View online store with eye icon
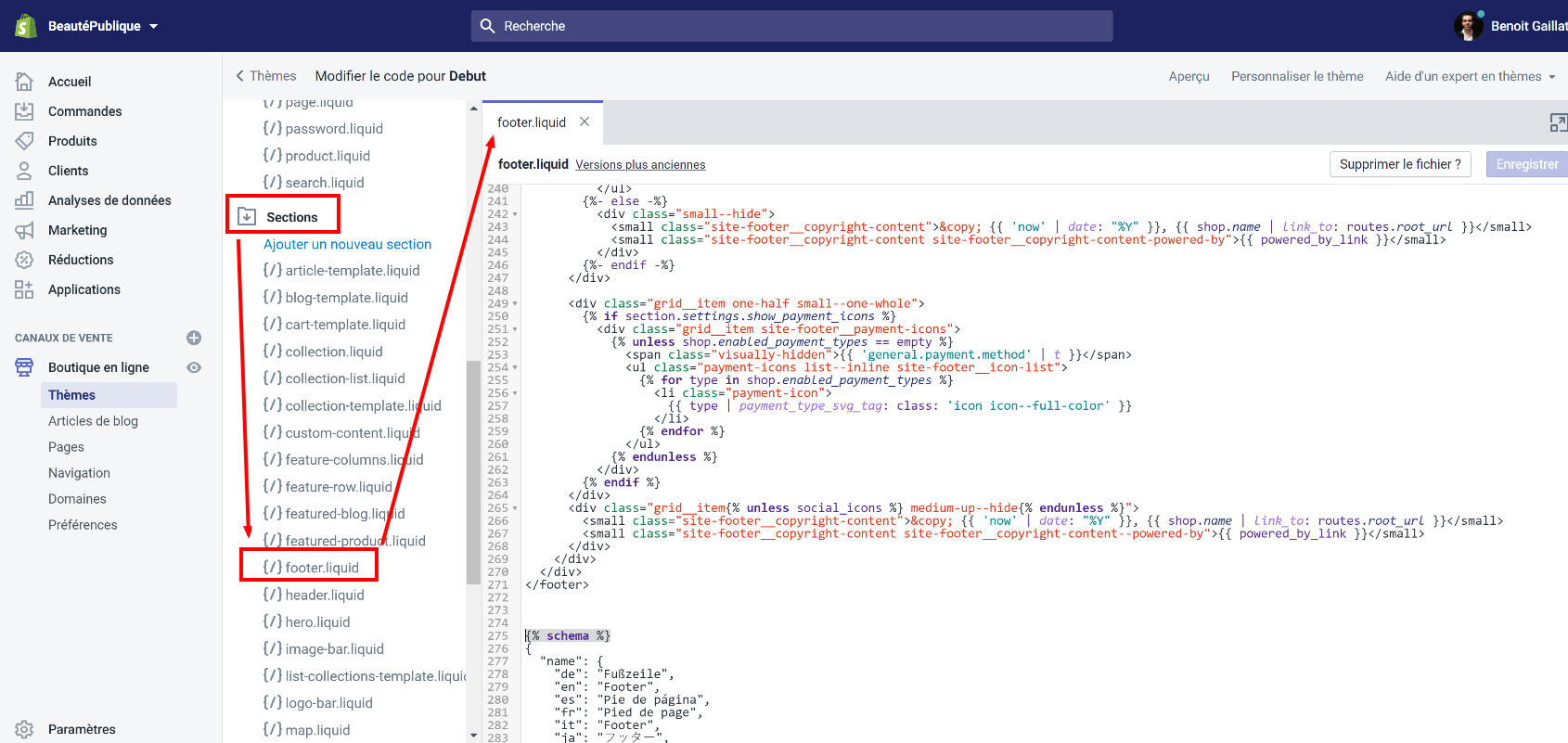The image size is (1568, 743). (194, 367)
